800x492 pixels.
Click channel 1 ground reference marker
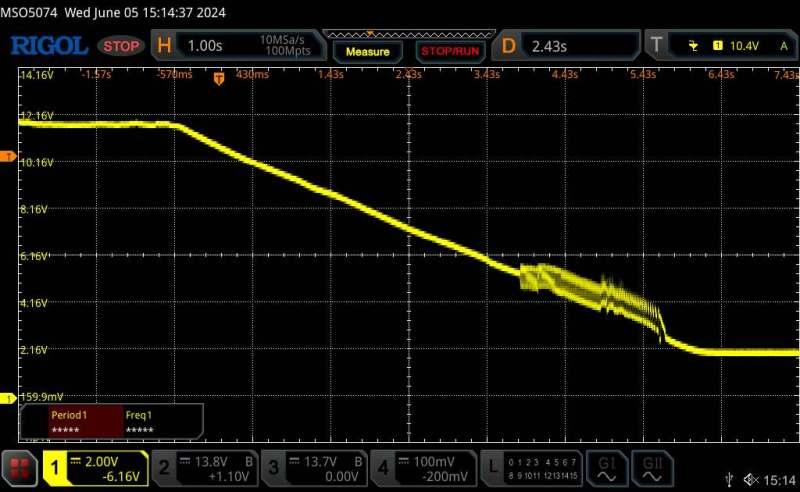9,398
